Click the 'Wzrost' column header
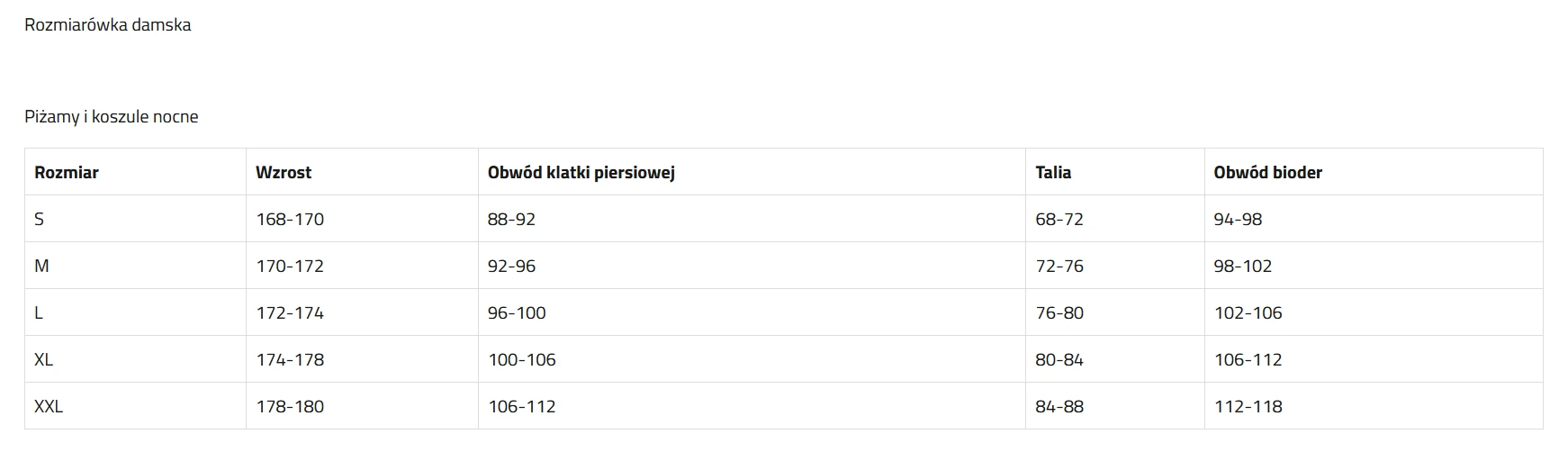The height and width of the screenshot is (452, 1568). click(284, 172)
